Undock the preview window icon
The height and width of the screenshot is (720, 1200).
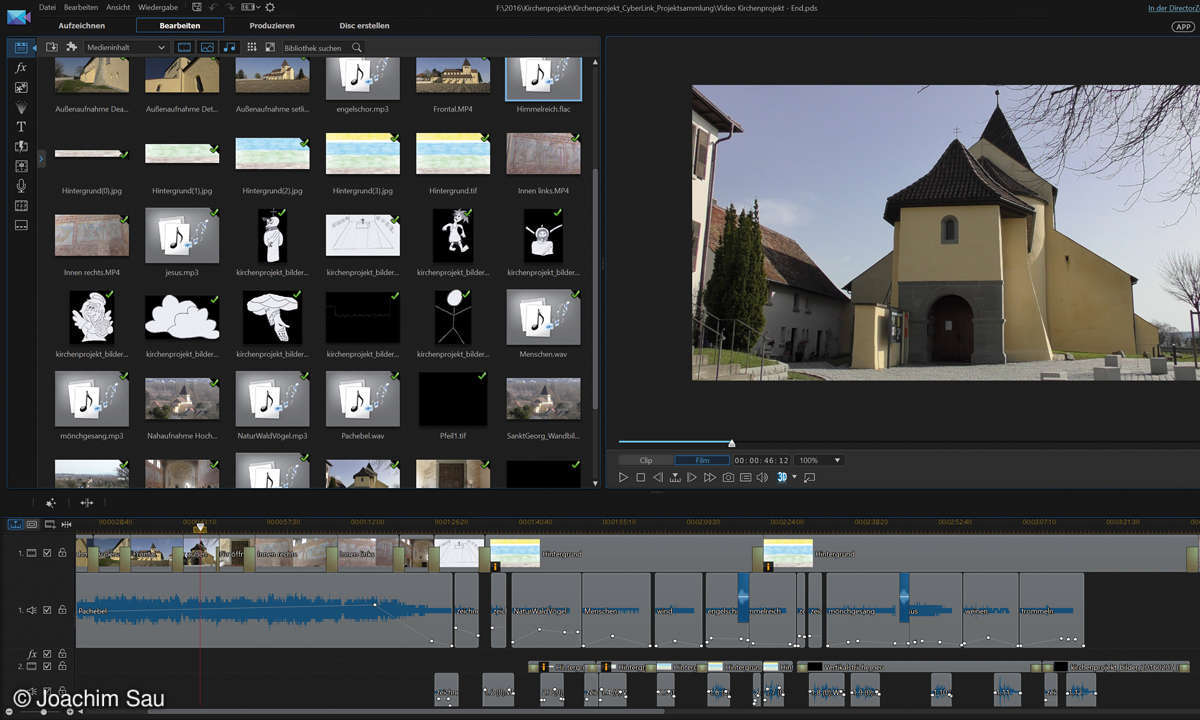(809, 478)
